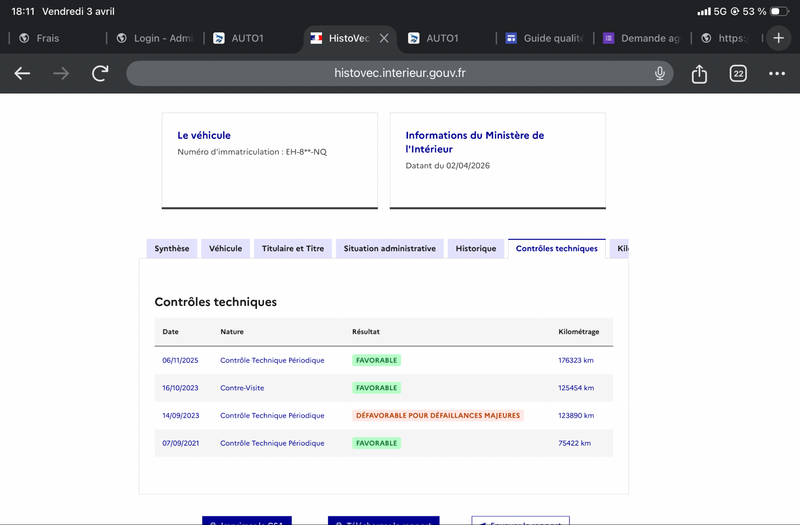Screen dimensions: 800x525
Task: Click the 75422 km mileage value
Action: point(574,443)
